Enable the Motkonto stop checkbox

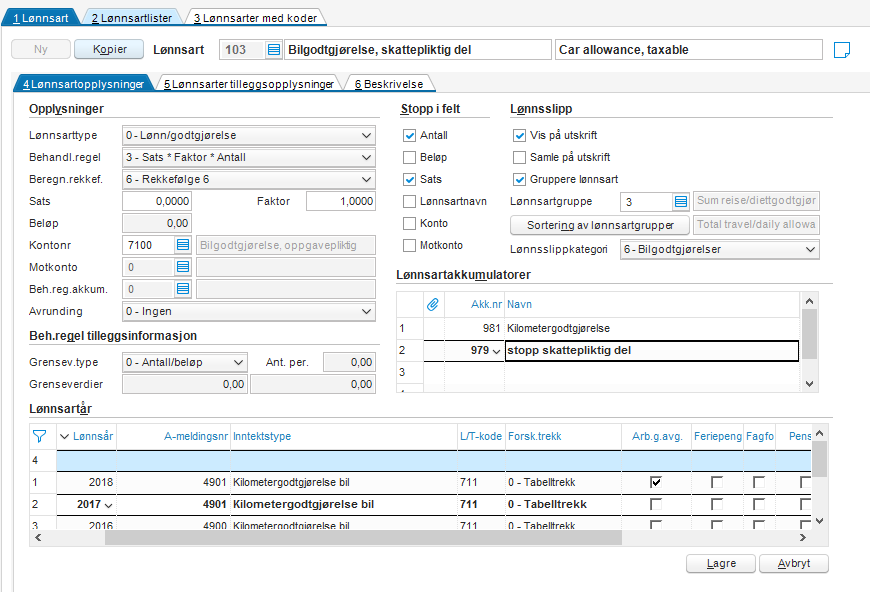pos(409,245)
